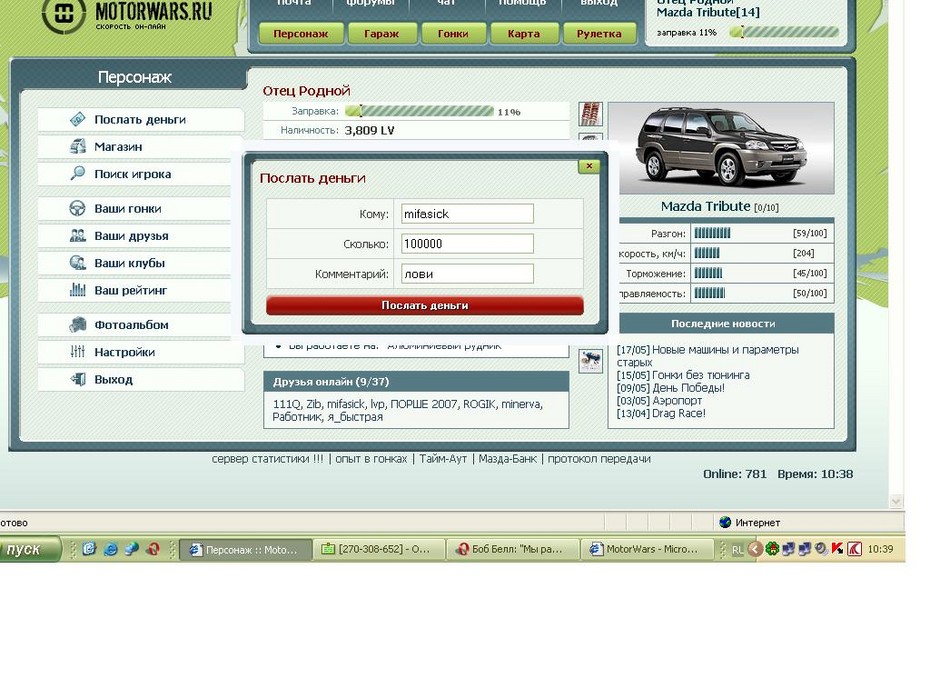This screenshot has width=930, height=698.
Task: Click the black-and-red K tray icon
Action: click(837, 549)
